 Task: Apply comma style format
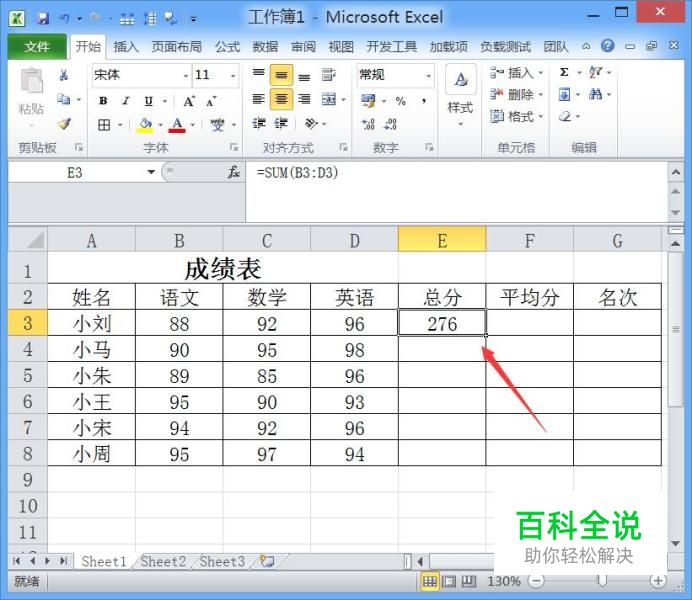point(424,101)
